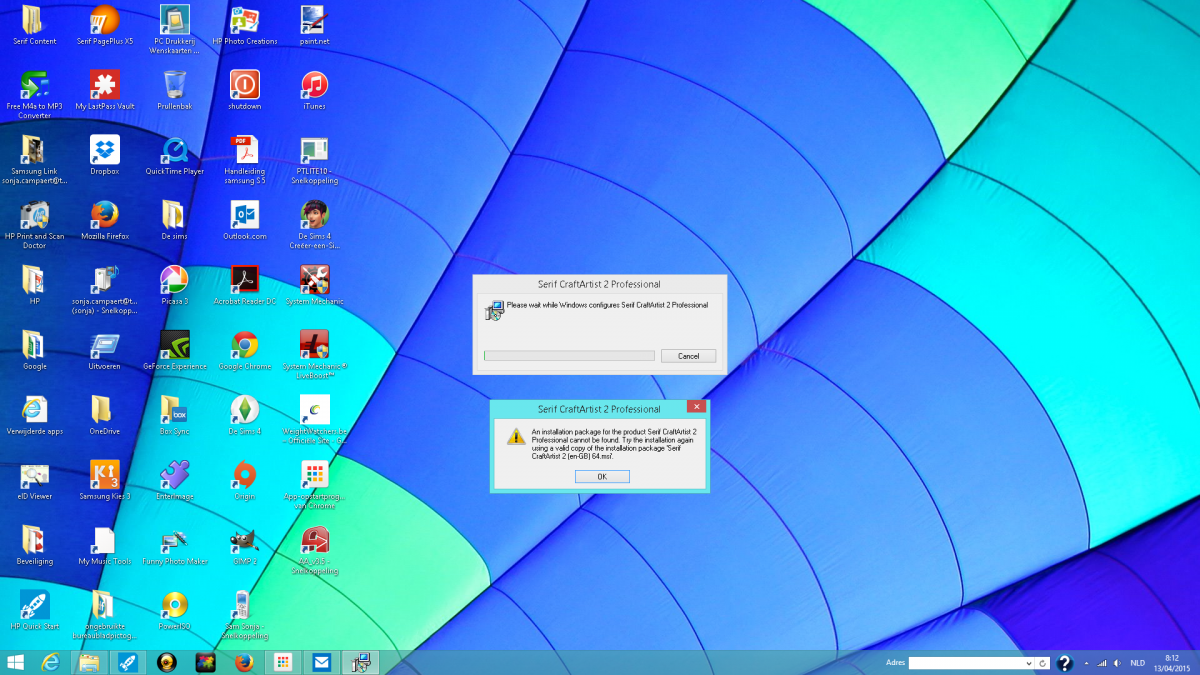Open De Sims 4 game icon
Image resolution: width=1200 pixels, height=675 pixels.
(245, 416)
